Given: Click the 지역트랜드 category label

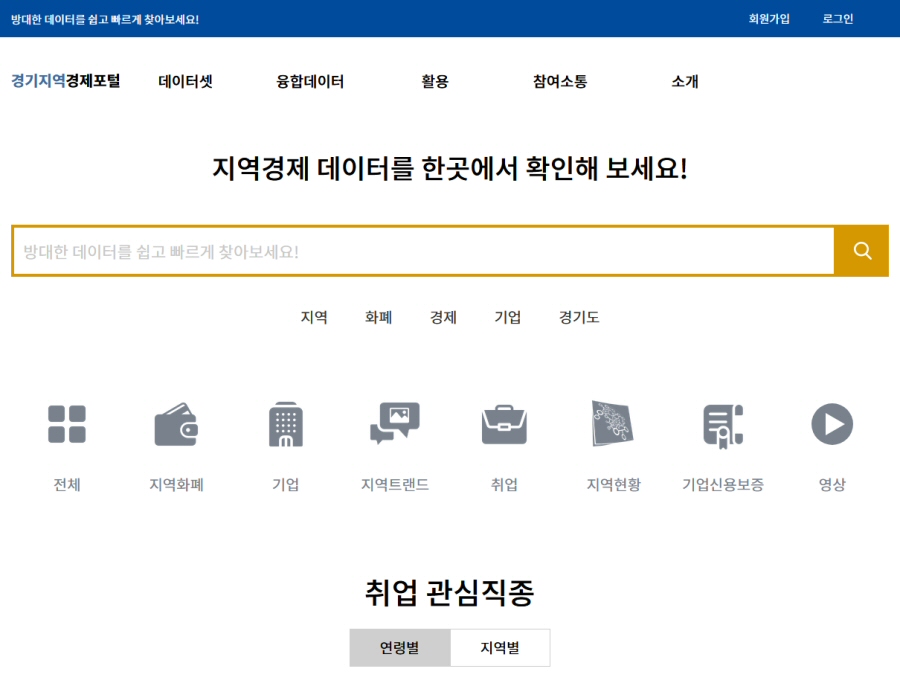Looking at the screenshot, I should tap(395, 485).
